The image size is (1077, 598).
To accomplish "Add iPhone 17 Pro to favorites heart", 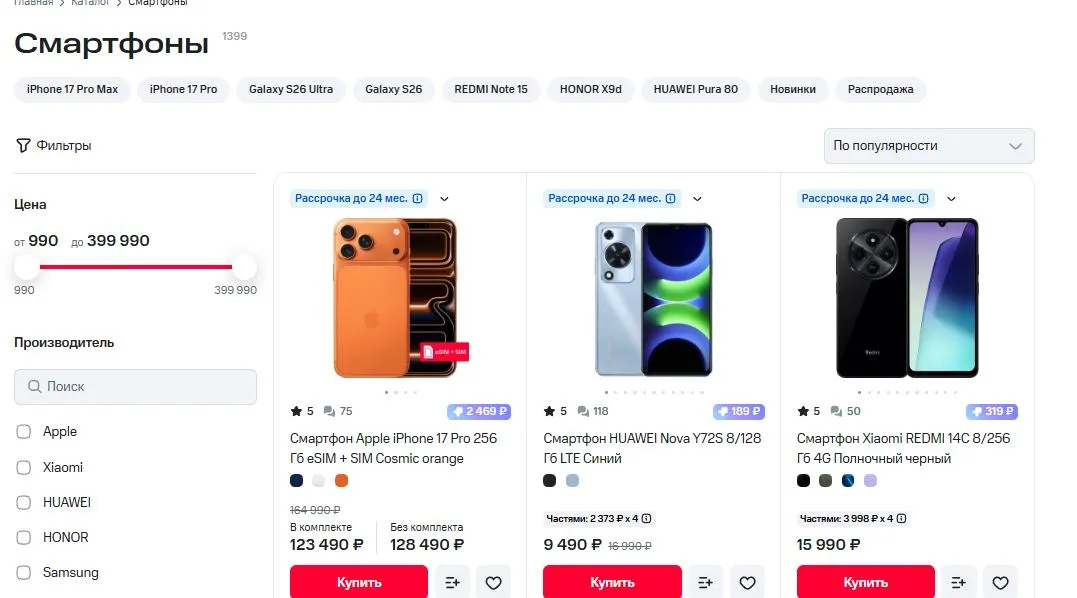I will click(x=493, y=582).
